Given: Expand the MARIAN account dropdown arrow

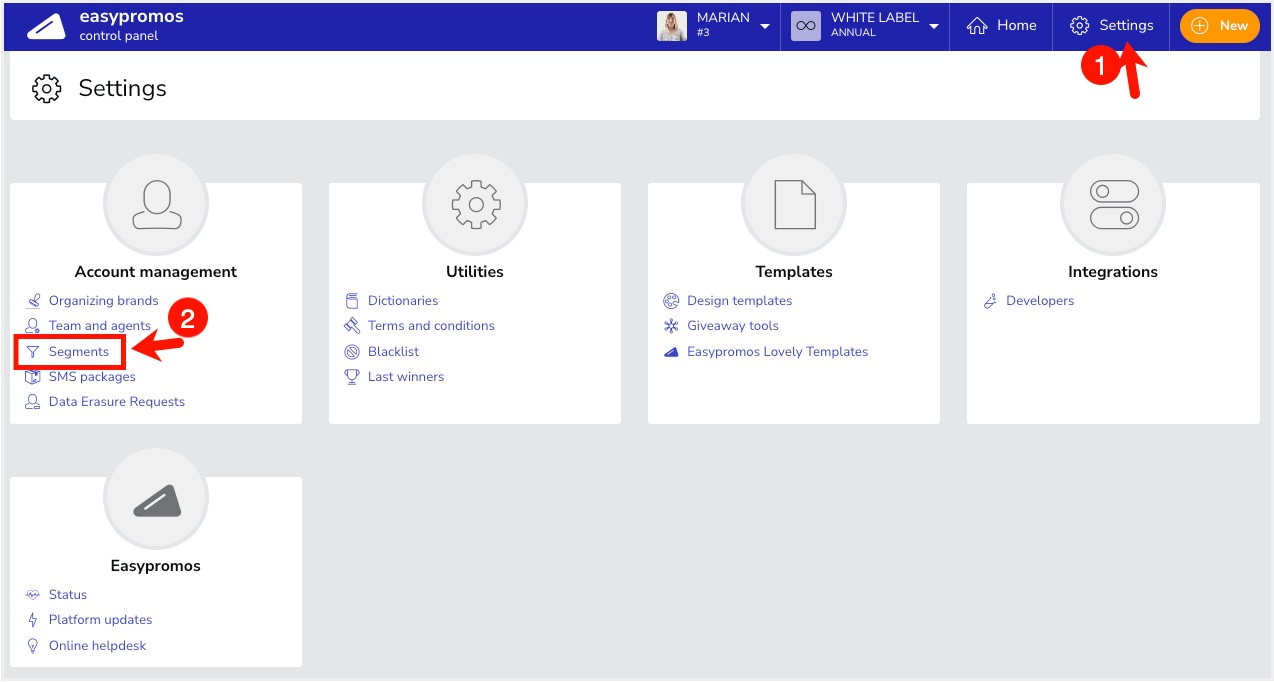Looking at the screenshot, I should [x=765, y=26].
